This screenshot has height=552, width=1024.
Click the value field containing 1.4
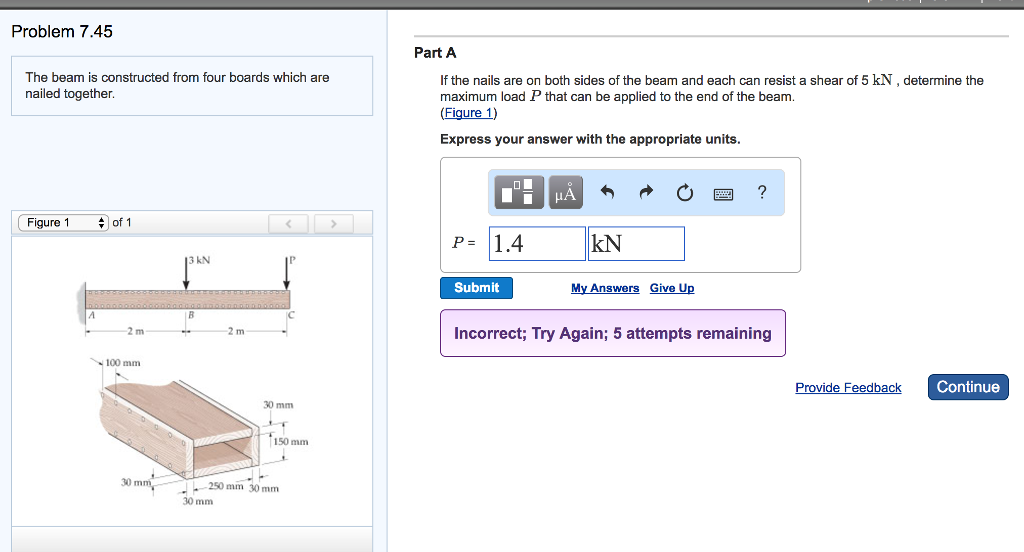click(537, 243)
